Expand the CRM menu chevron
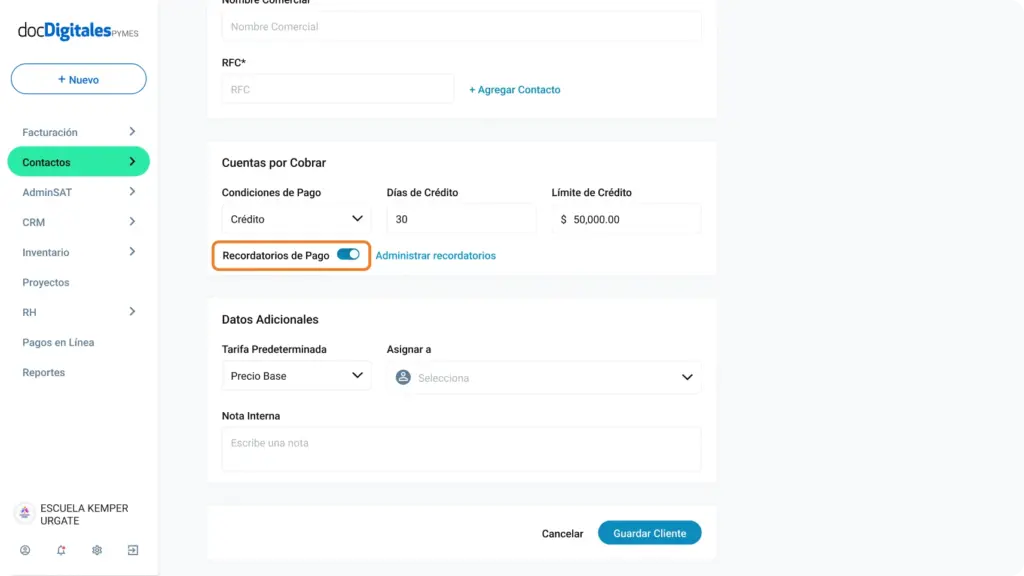Screen dimensions: 1024x576 tap(132, 222)
